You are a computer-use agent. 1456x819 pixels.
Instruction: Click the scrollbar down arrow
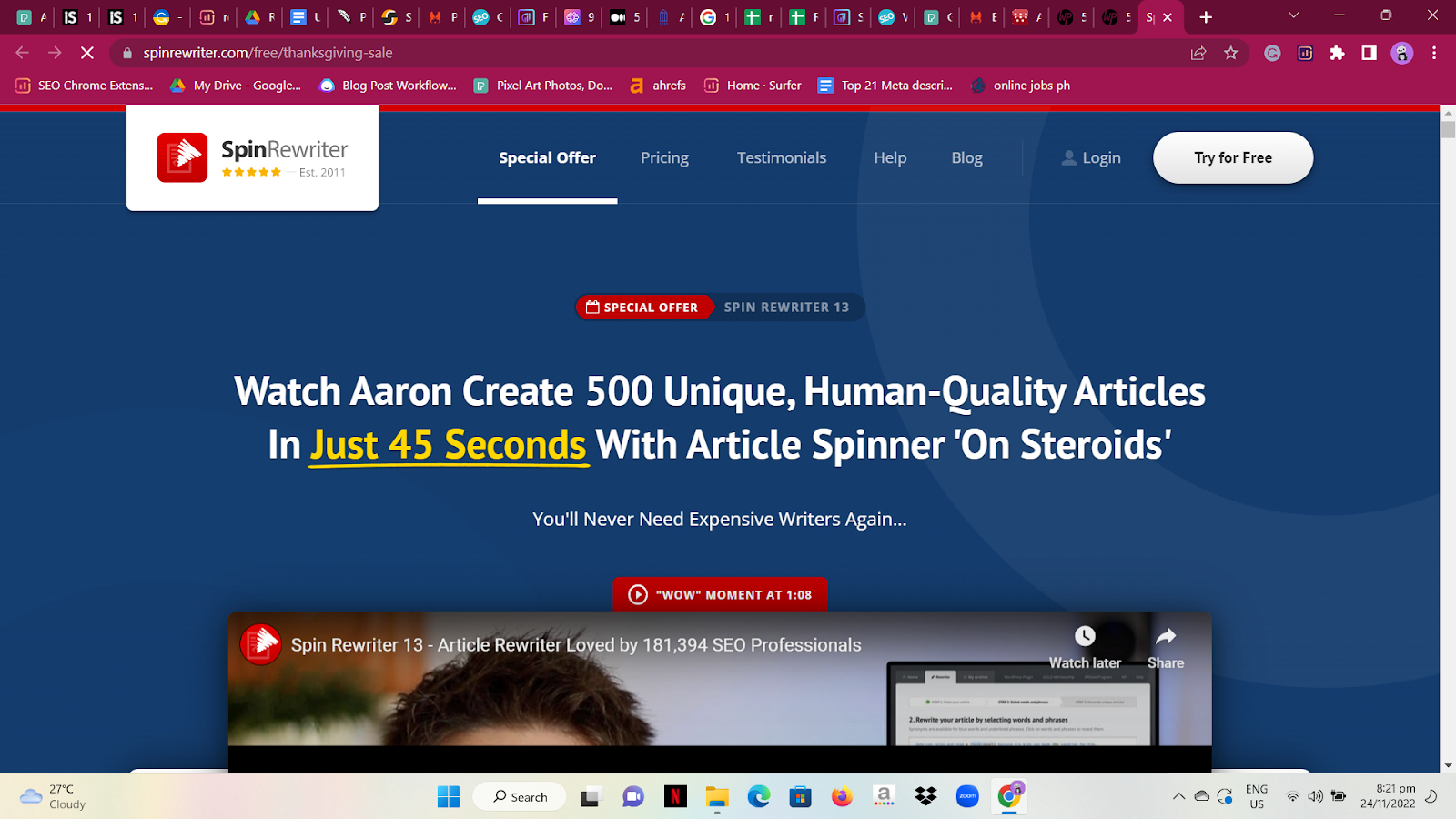tap(1448, 766)
